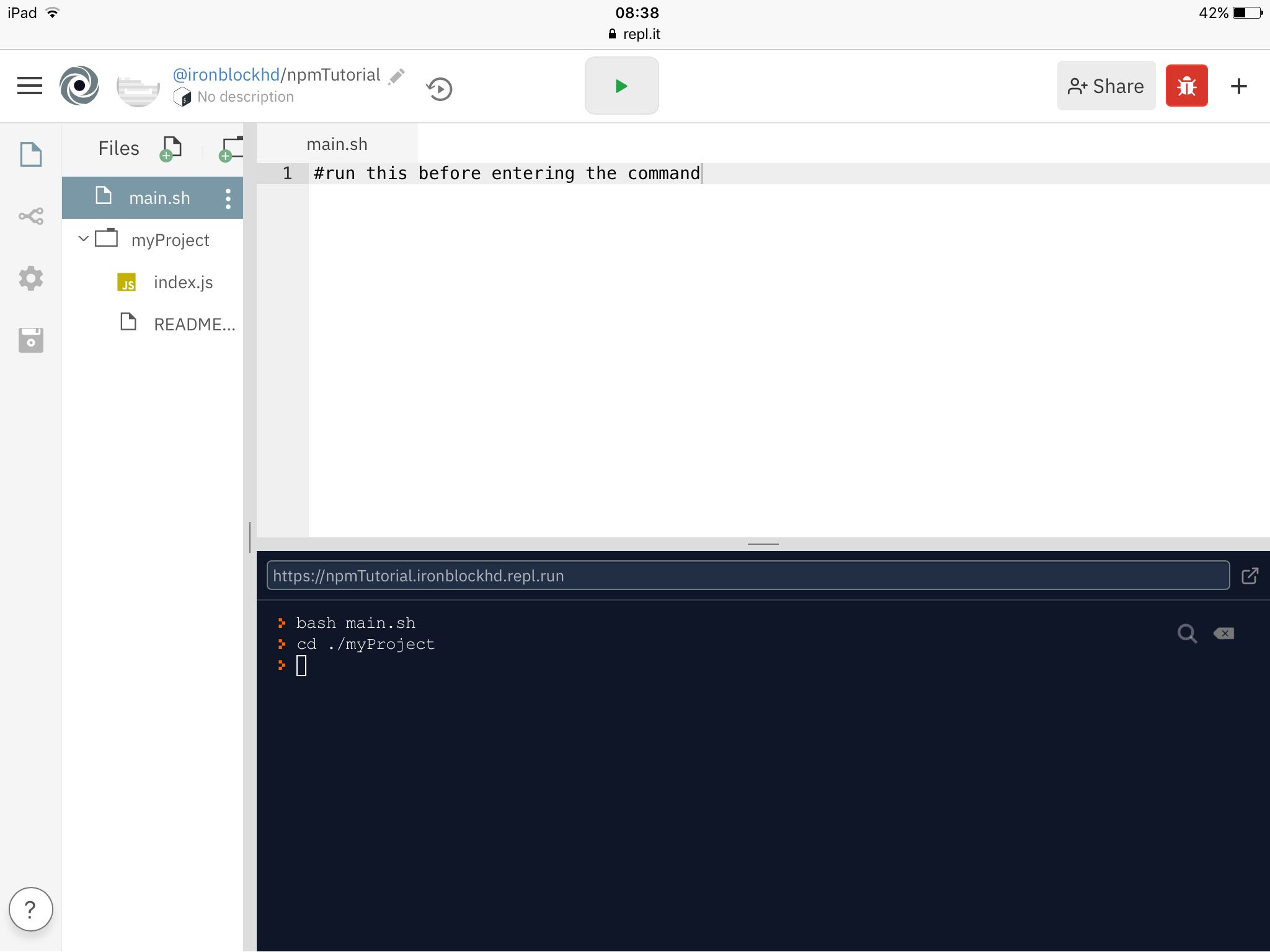Open the settings gear in sidebar
The height and width of the screenshot is (952, 1270).
tap(31, 278)
